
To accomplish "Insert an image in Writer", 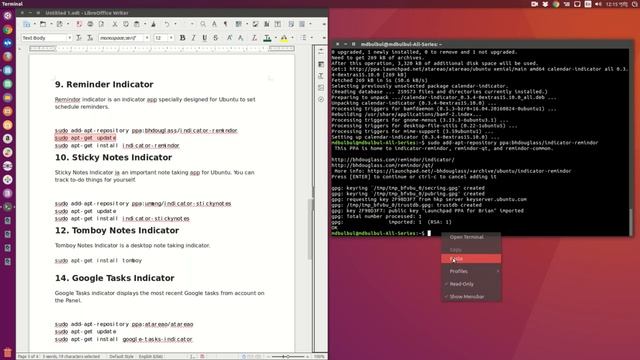I will 256,24.
